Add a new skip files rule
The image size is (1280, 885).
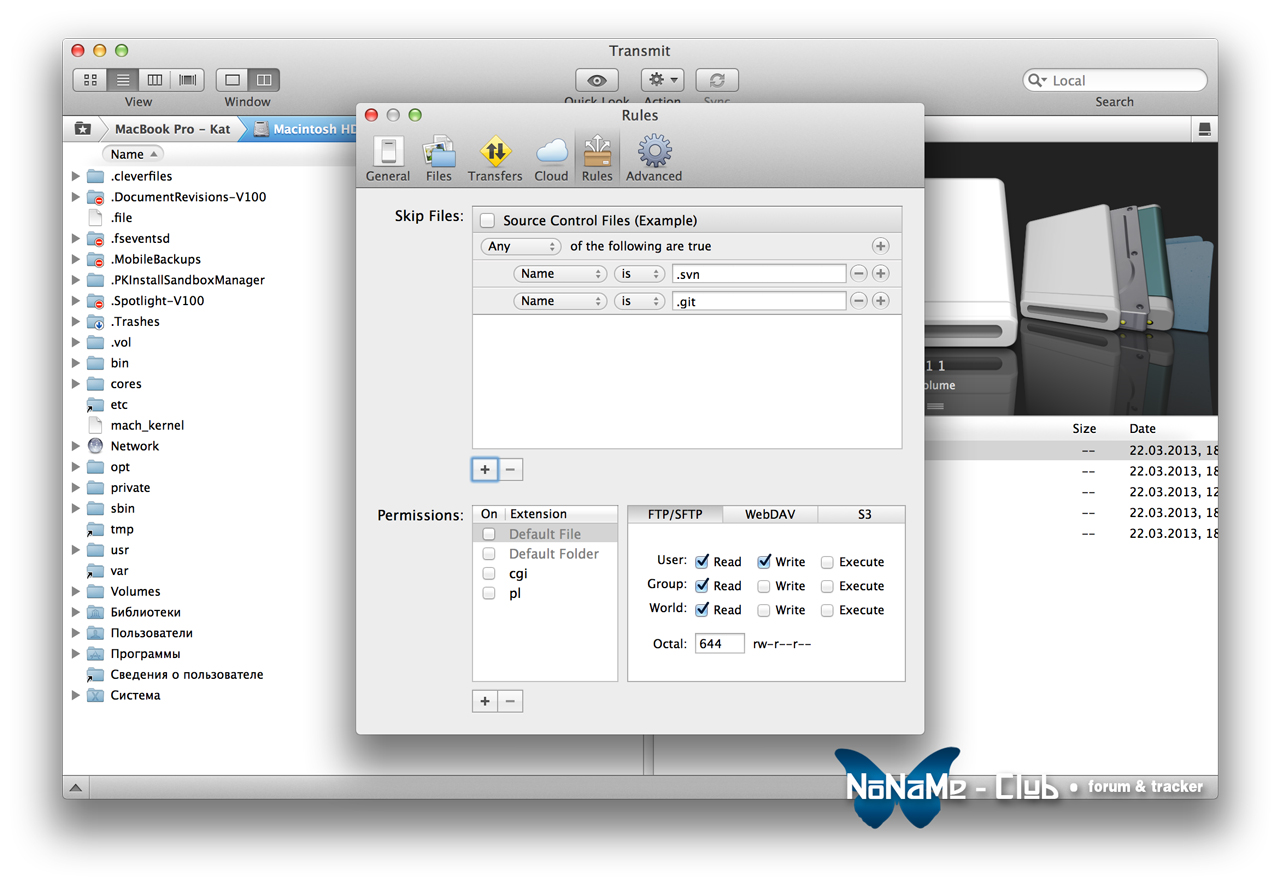click(x=485, y=469)
